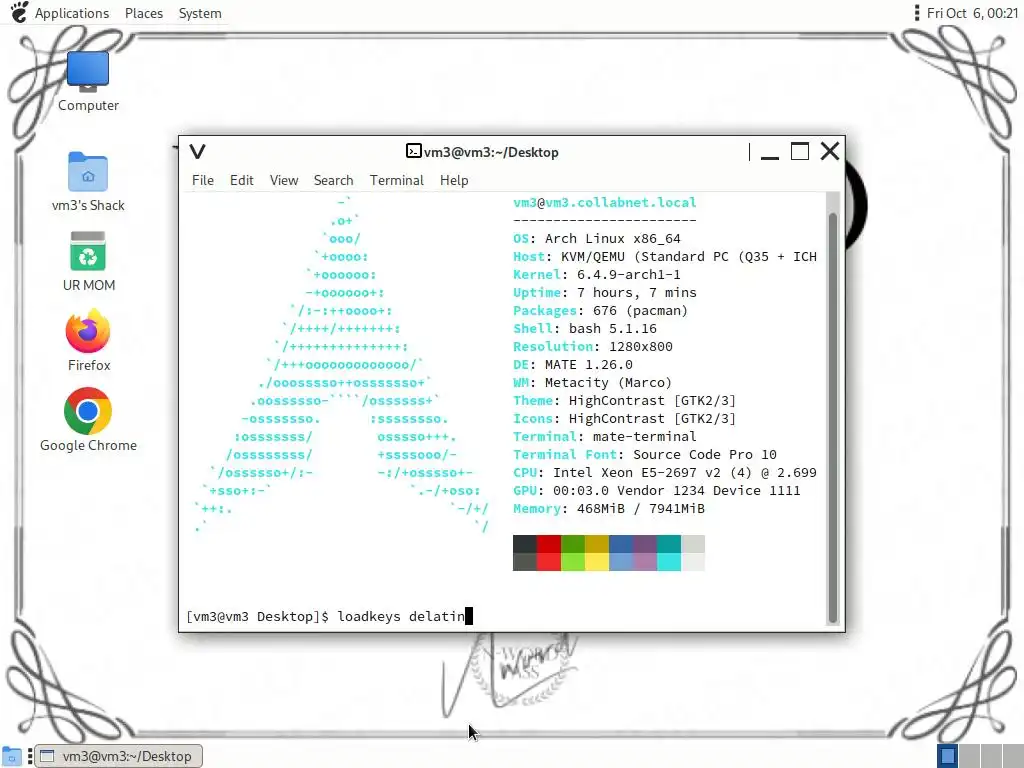1024x768 pixels.
Task: Open the terminal View menu
Action: point(284,180)
